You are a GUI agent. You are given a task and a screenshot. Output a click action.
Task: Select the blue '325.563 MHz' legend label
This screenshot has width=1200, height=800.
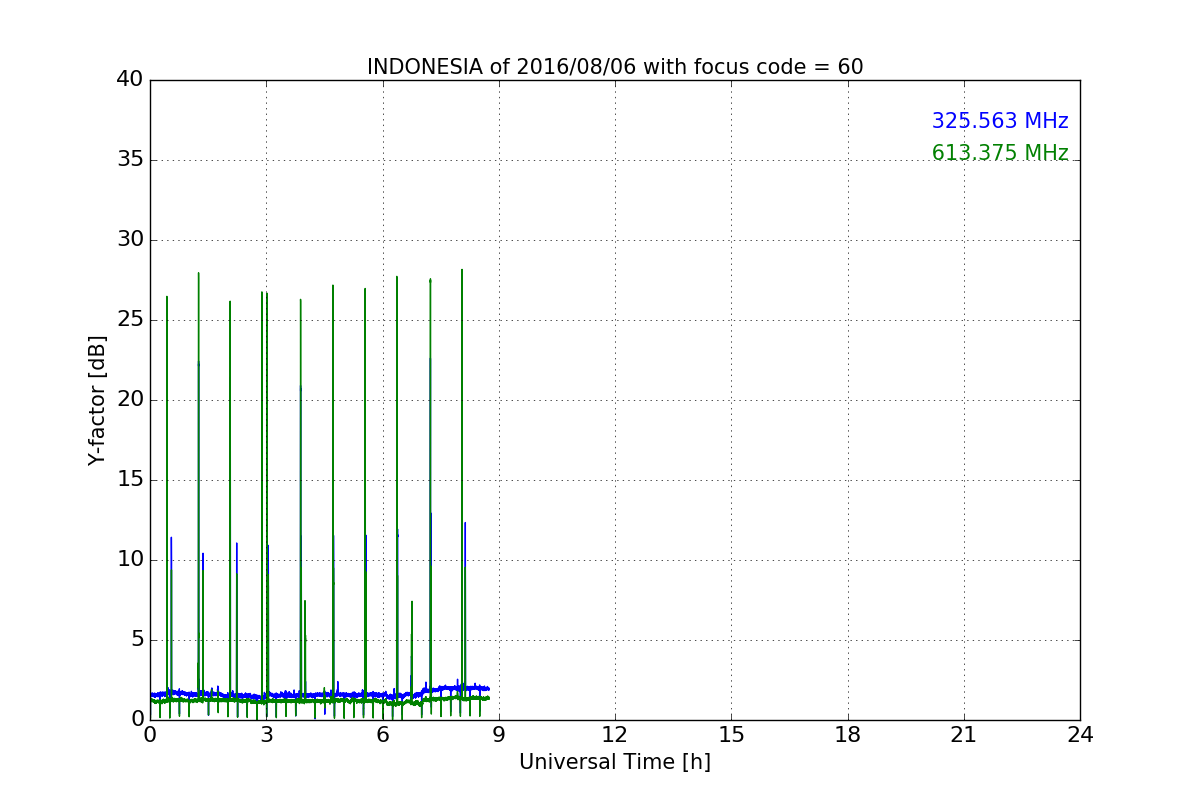1000,121
